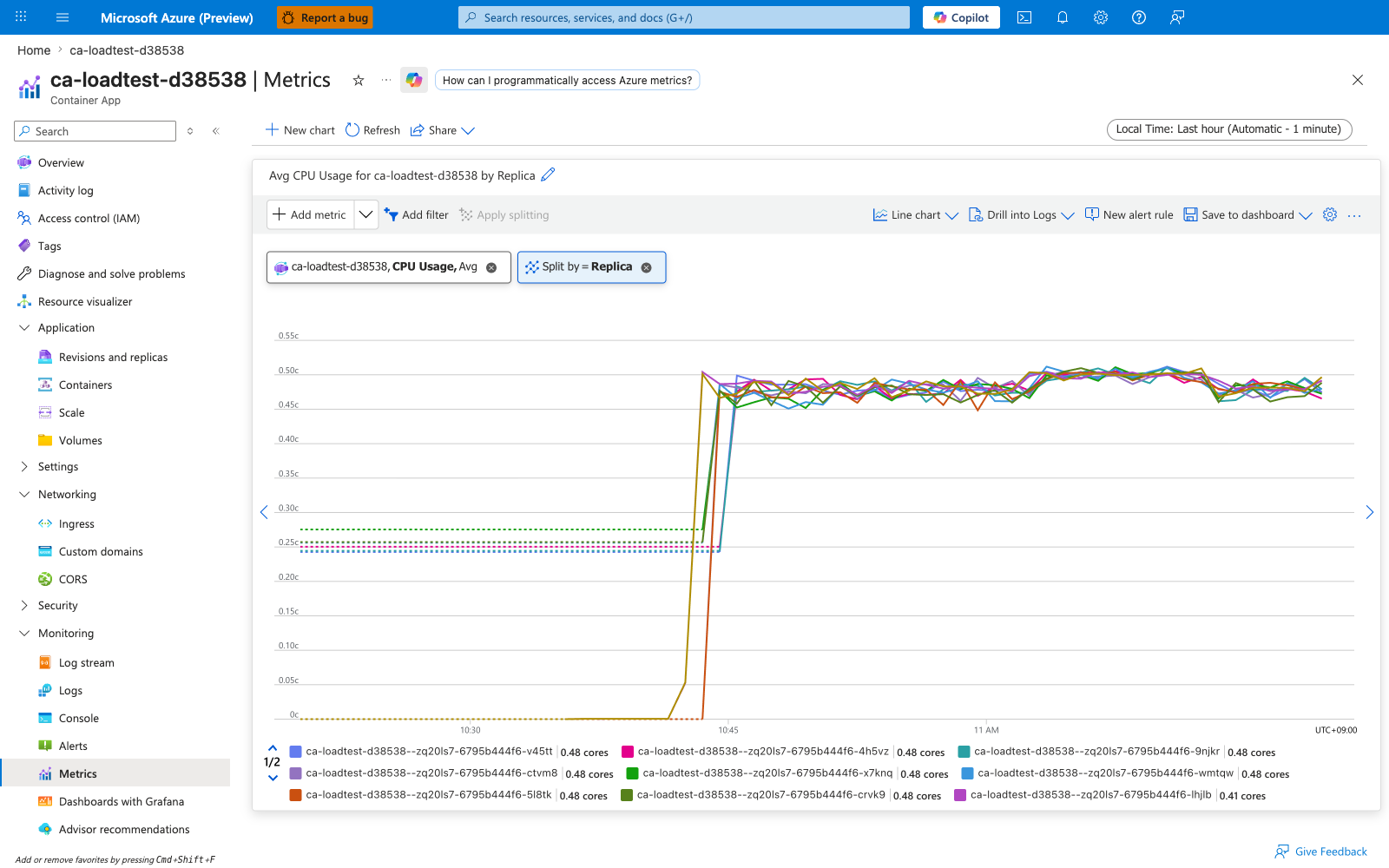
Task: Open Cloud Shell from the top bar
Action: coord(1024,17)
